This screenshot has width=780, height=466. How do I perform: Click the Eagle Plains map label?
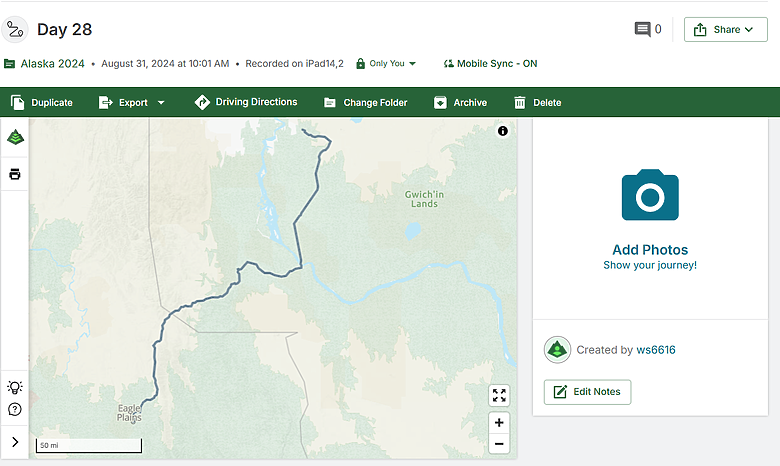[129, 413]
